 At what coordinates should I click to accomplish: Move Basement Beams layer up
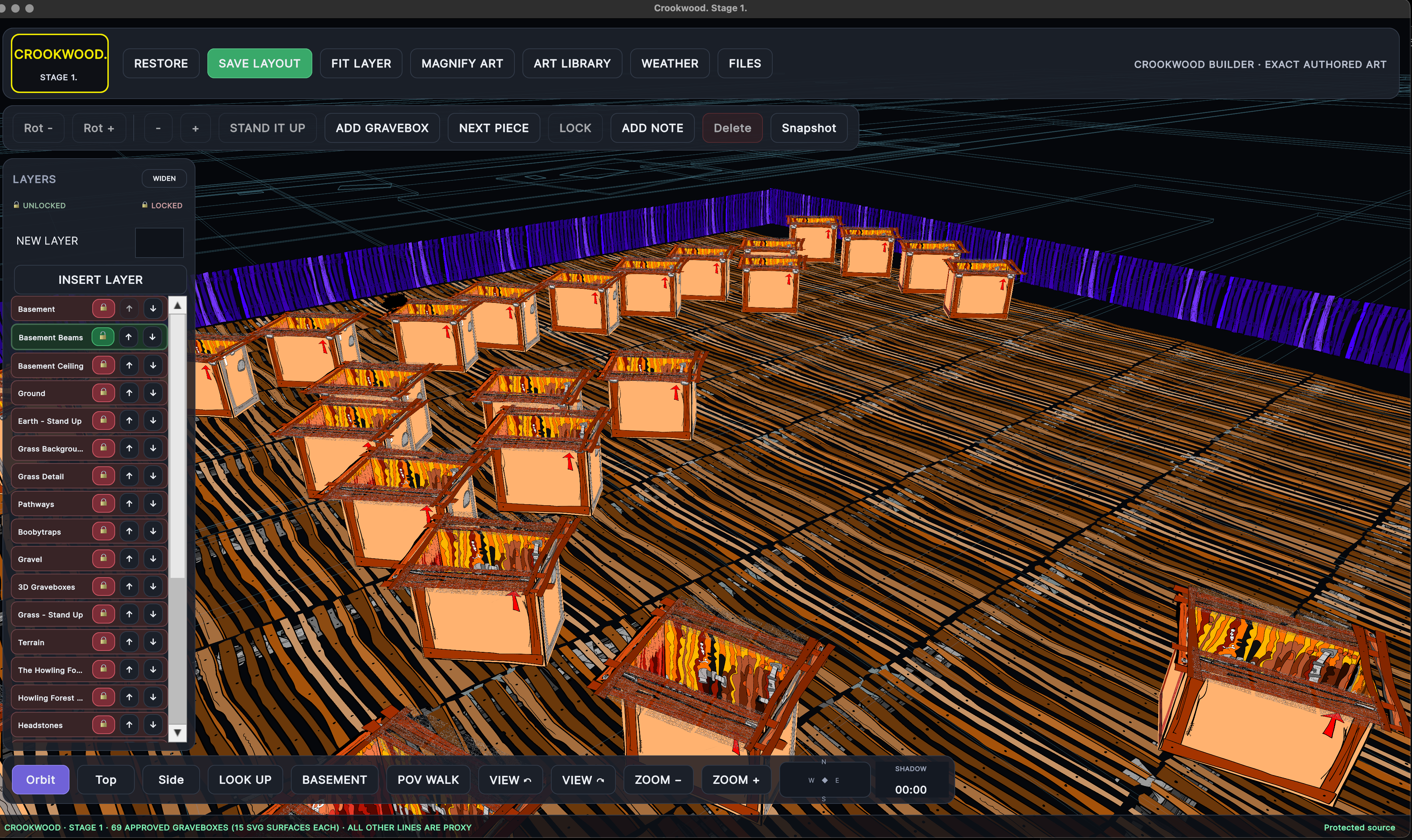pos(128,337)
